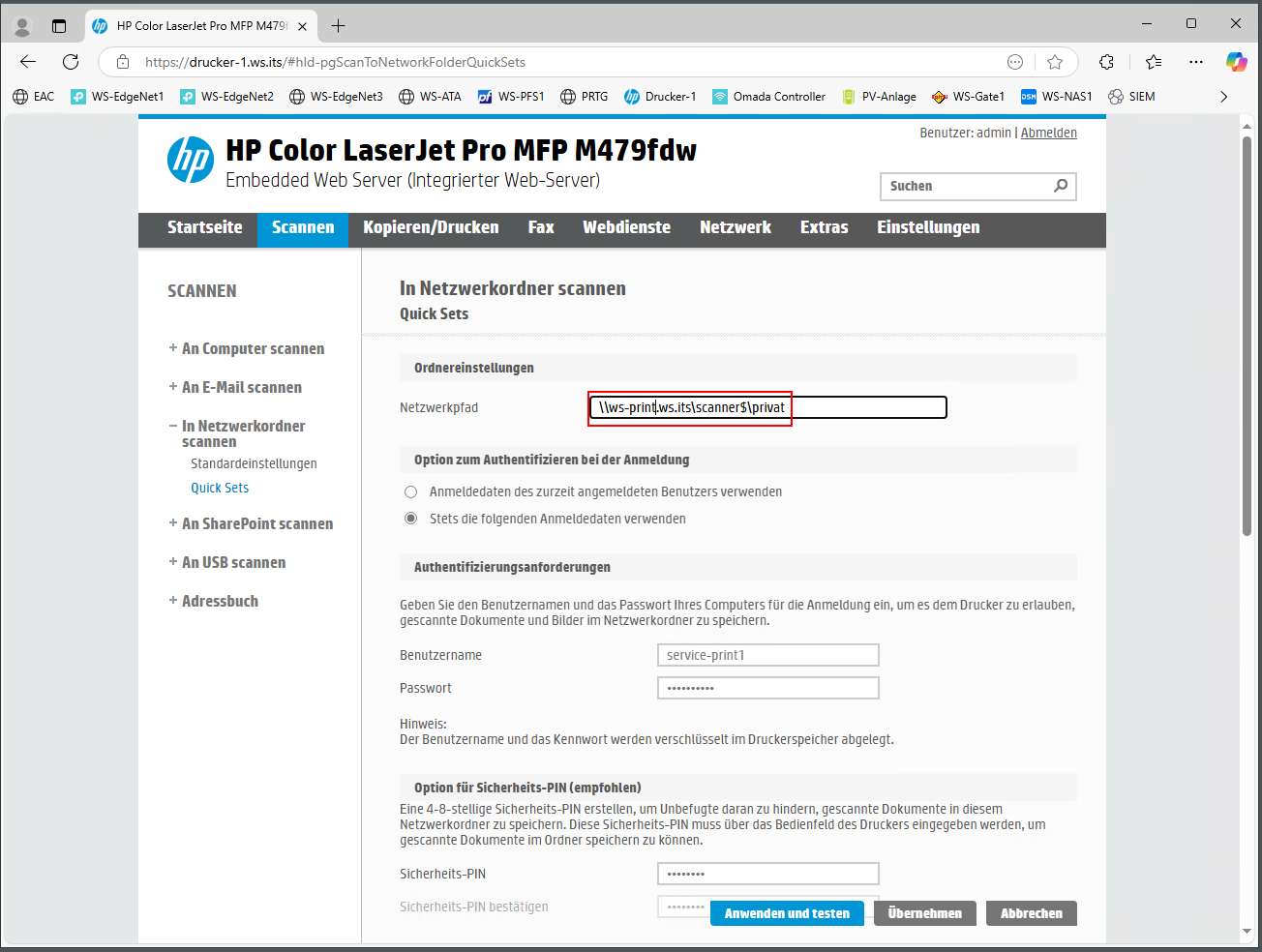Open Quick Sets in sidebar
1262x952 pixels.
pyautogui.click(x=220, y=488)
